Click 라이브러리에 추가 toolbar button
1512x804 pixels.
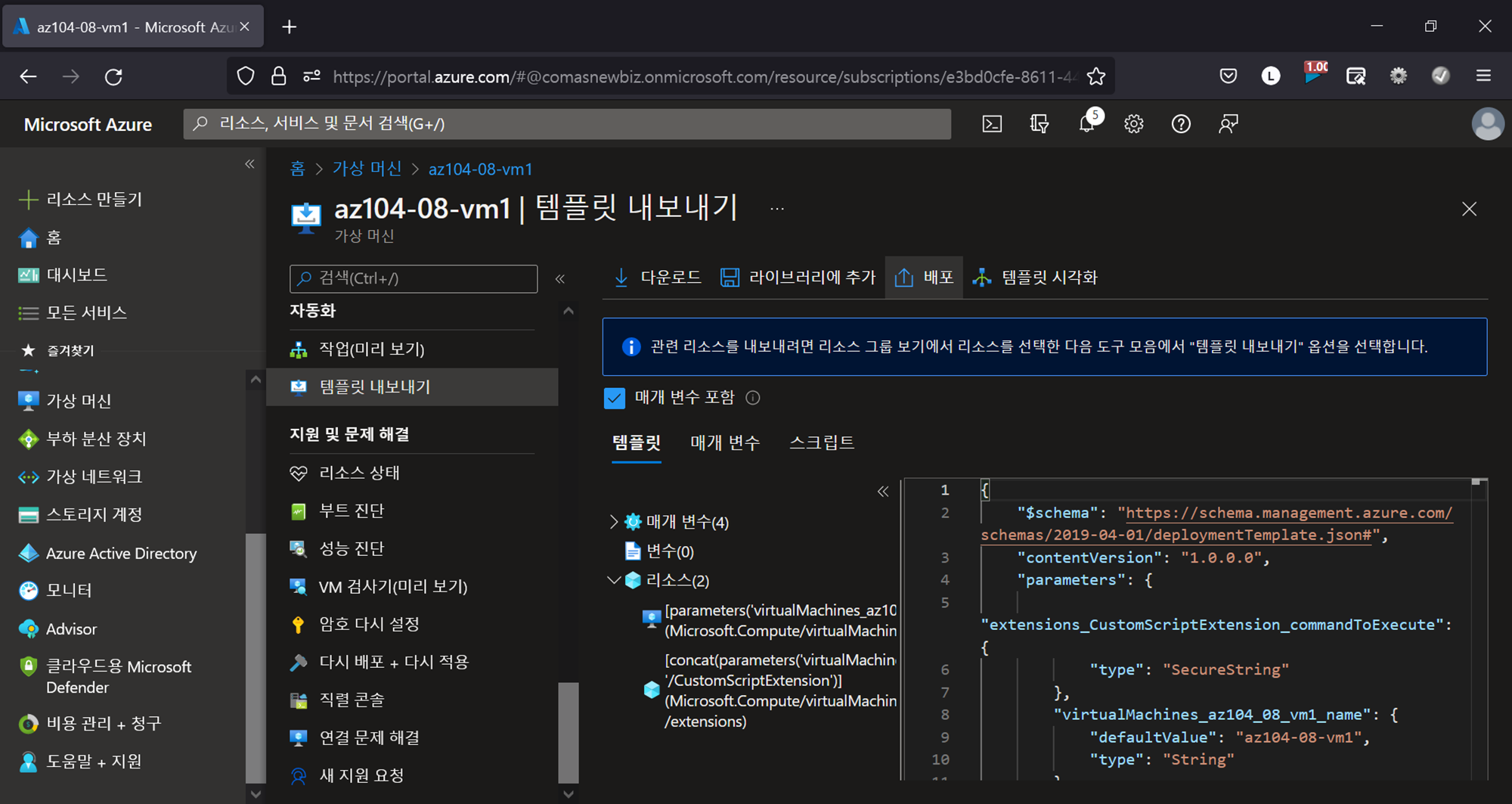click(798, 278)
